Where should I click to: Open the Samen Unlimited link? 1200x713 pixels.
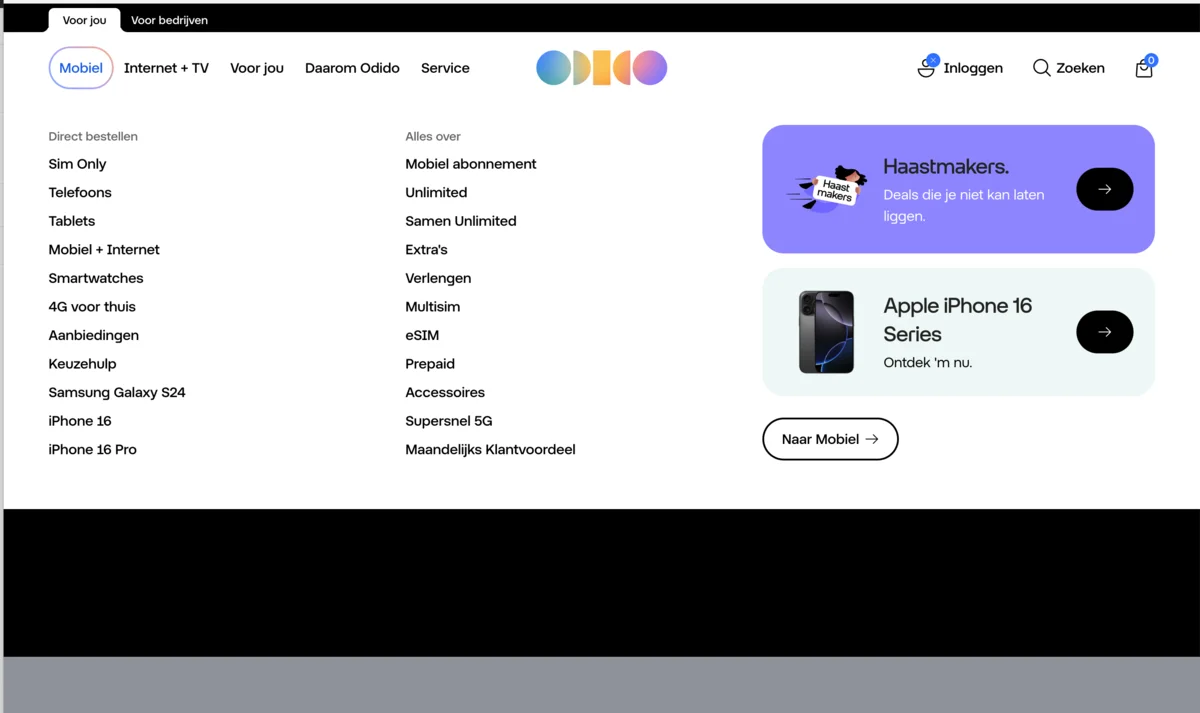pyautogui.click(x=461, y=221)
